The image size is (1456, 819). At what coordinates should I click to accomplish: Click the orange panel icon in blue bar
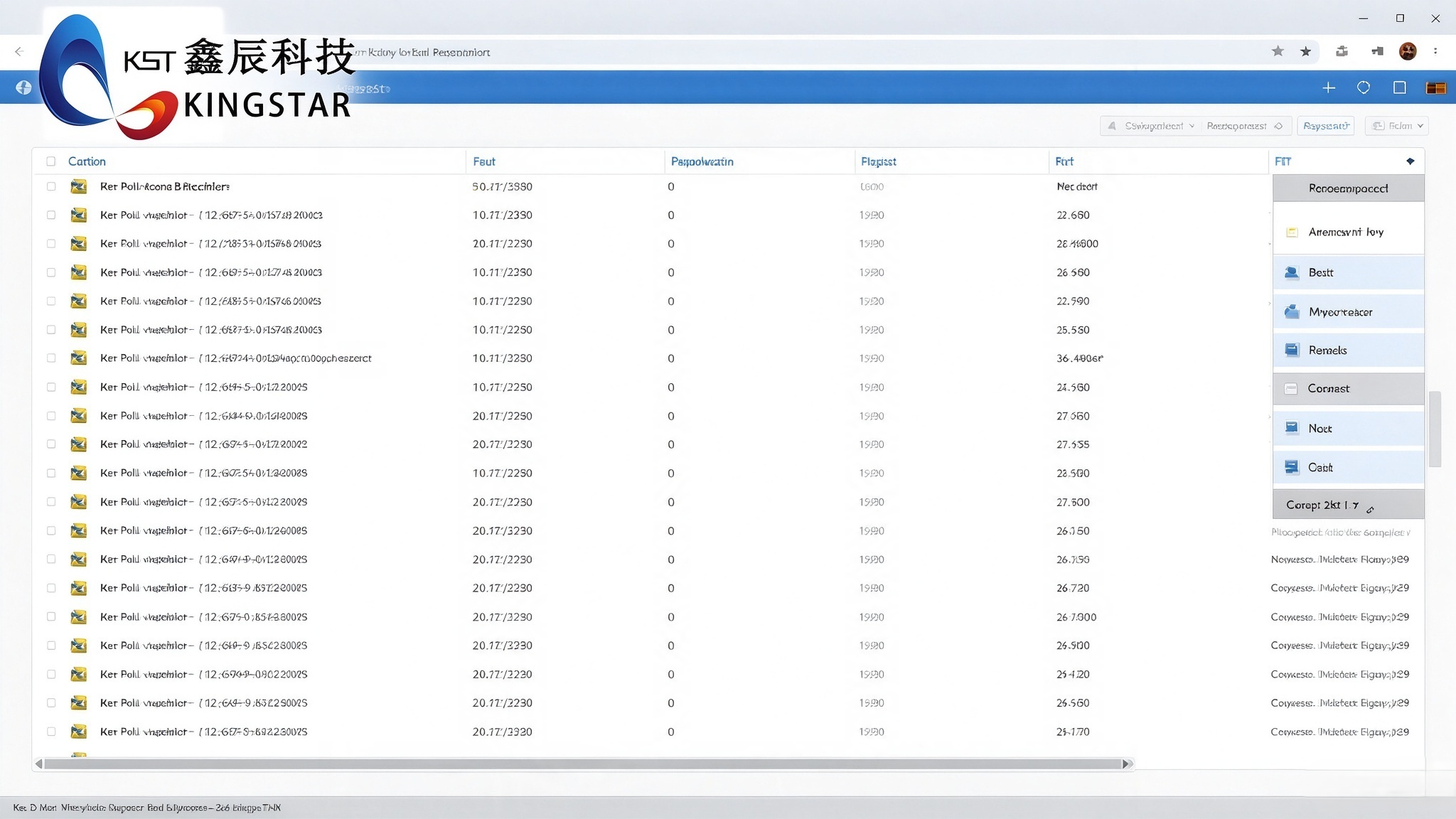(1436, 88)
